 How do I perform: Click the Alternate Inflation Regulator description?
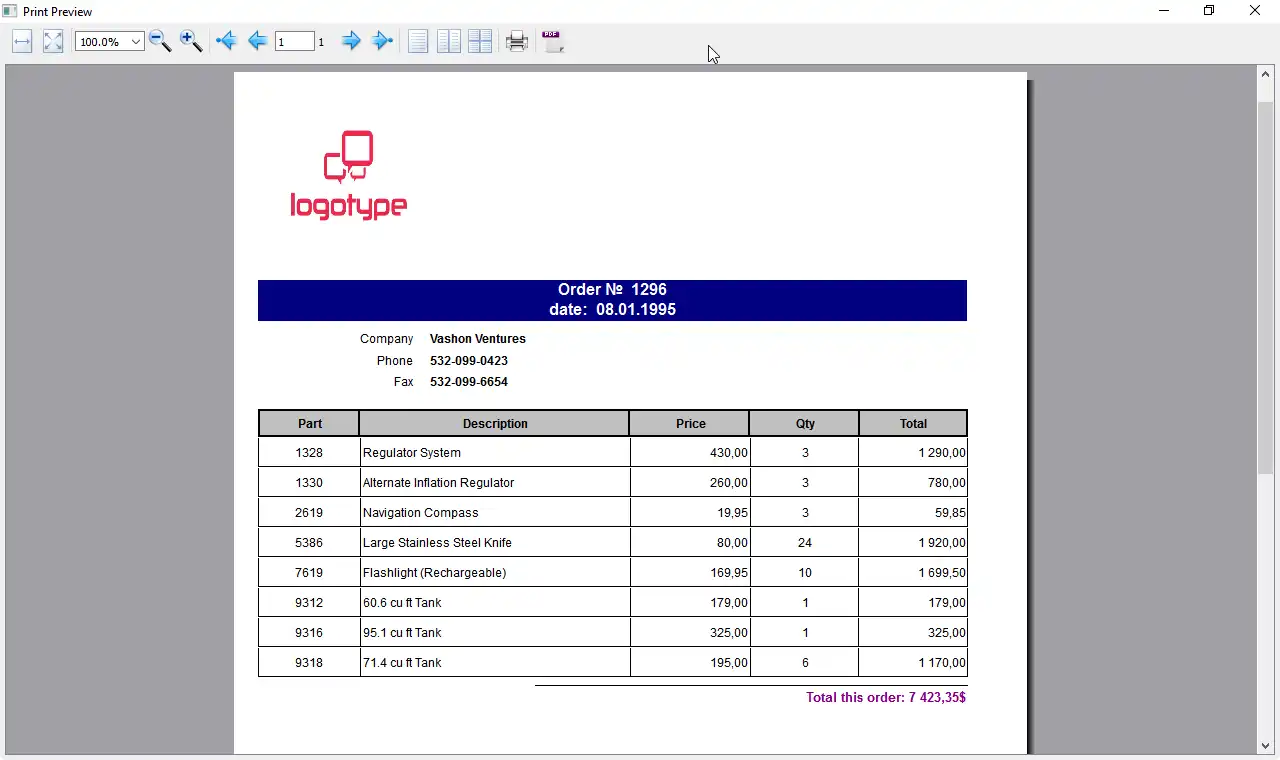pyautogui.click(x=438, y=483)
